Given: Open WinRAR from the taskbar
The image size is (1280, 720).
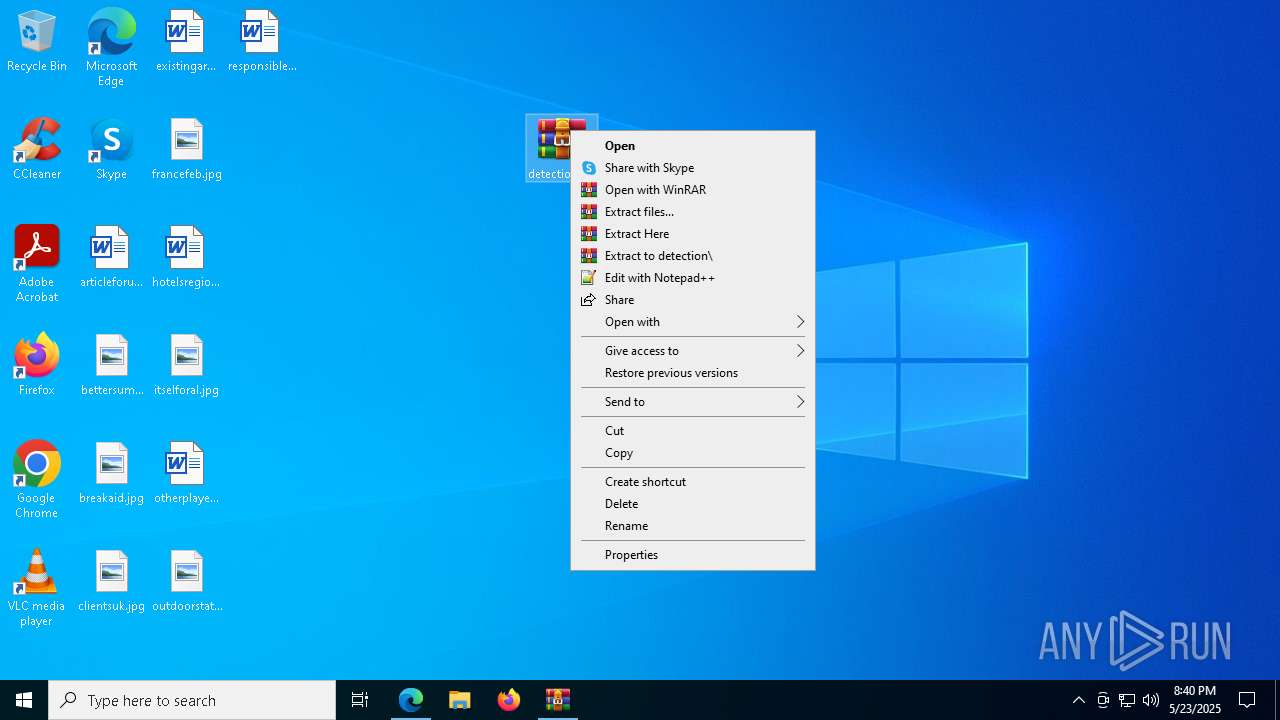Looking at the screenshot, I should coord(558,700).
